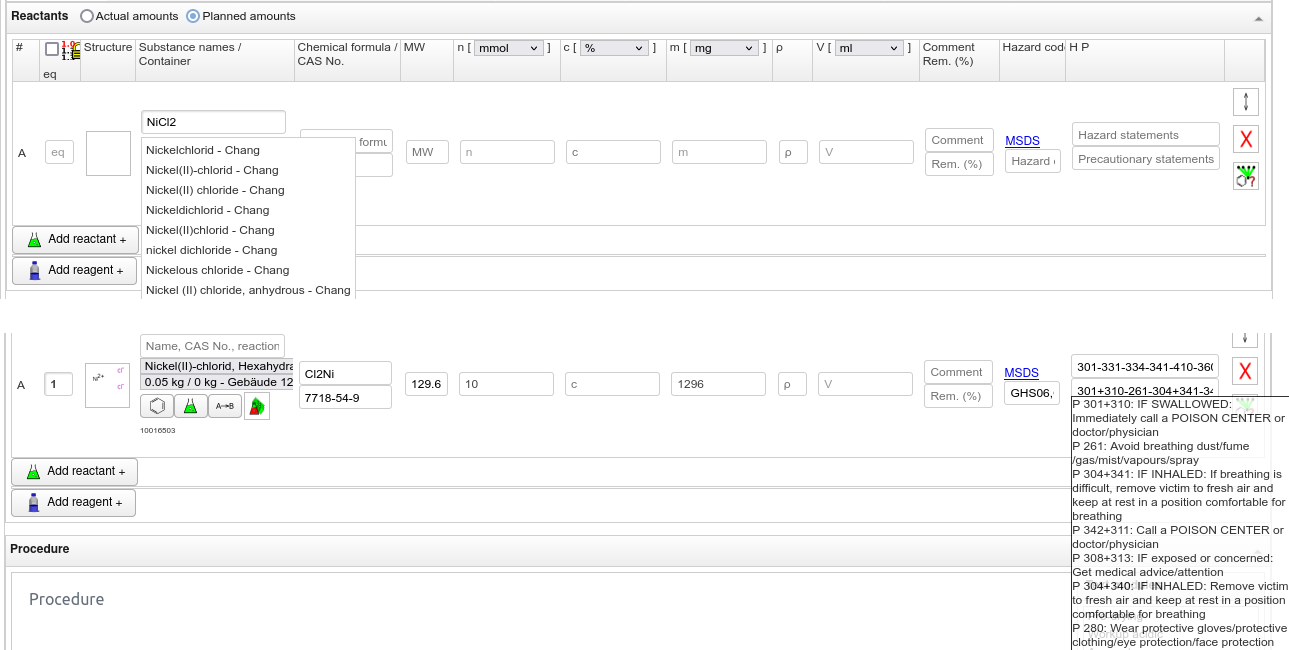The width and height of the screenshot is (1289, 650).
Task: Open the % concentration unit dropdown
Action: [614, 48]
